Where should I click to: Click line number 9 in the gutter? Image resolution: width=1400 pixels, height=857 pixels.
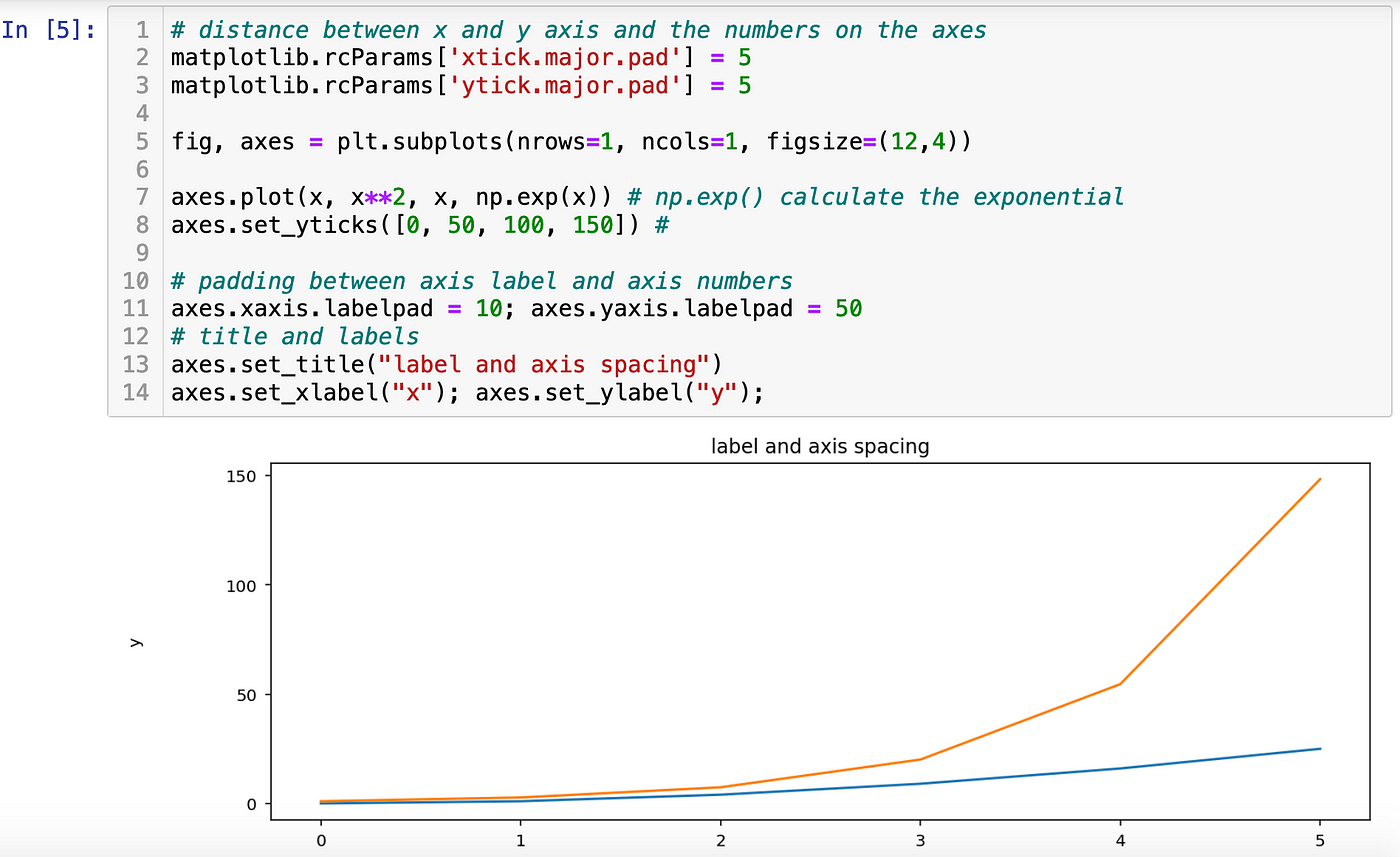(x=142, y=253)
